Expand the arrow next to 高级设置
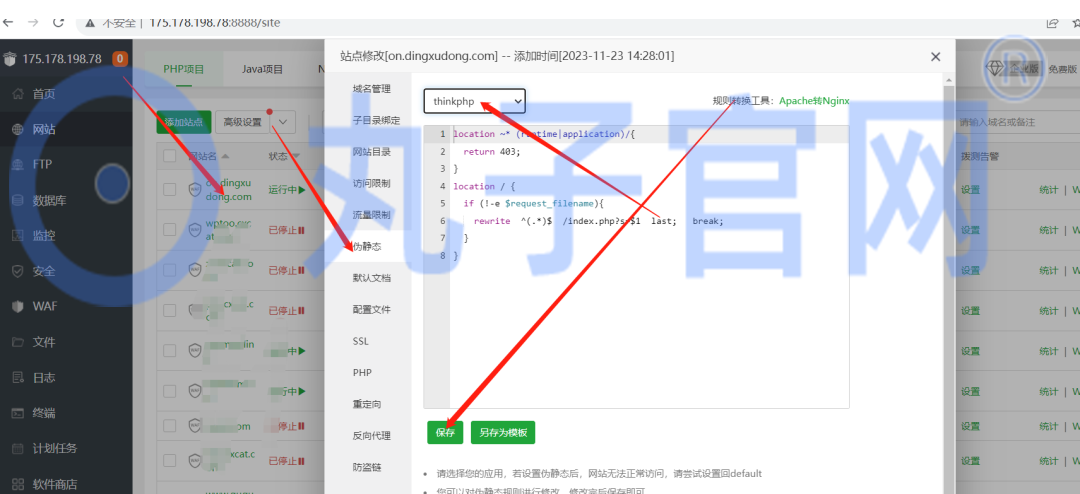1080x494 pixels. point(282,122)
